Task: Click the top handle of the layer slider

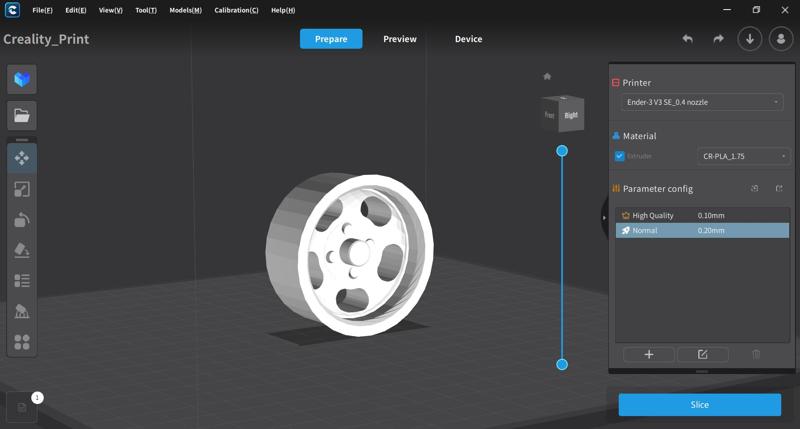Action: pos(562,151)
